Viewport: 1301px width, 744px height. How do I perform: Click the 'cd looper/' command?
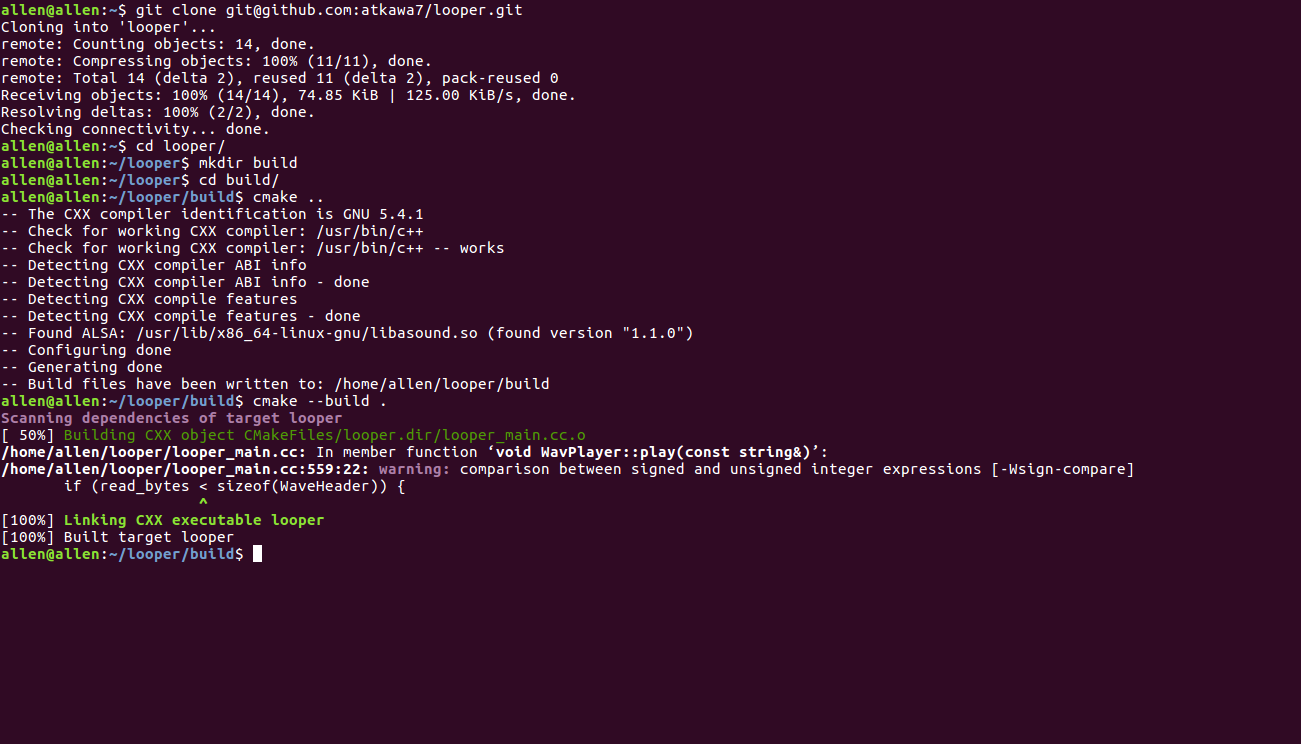click(180, 146)
